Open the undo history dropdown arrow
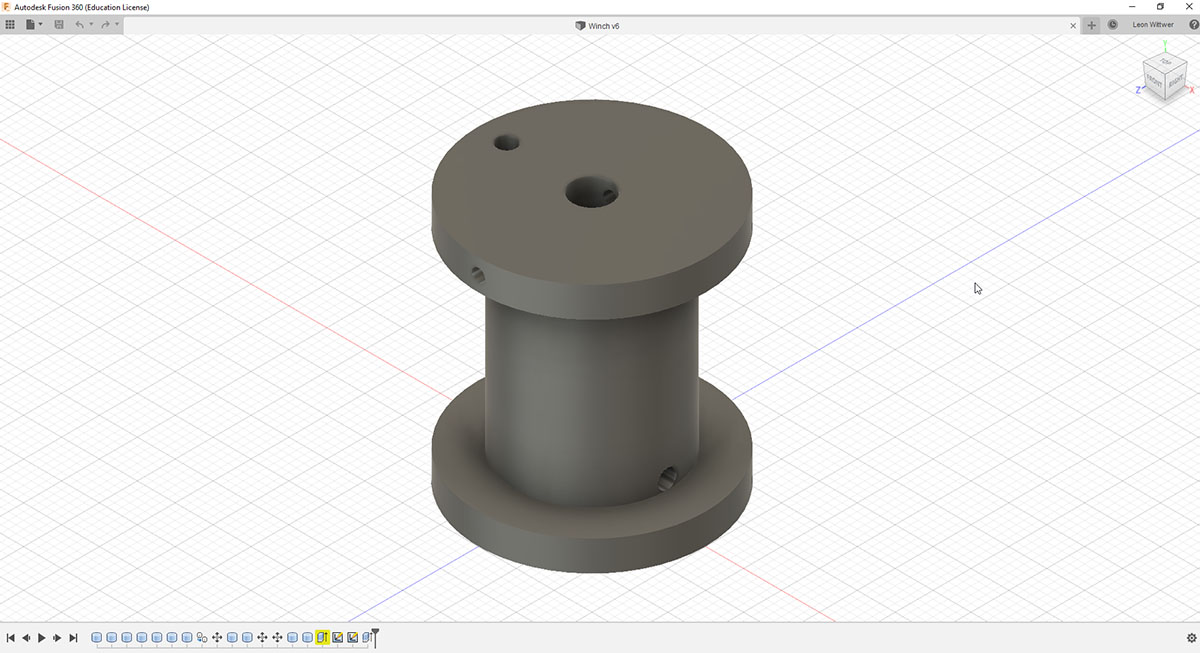1200x653 pixels. point(91,24)
